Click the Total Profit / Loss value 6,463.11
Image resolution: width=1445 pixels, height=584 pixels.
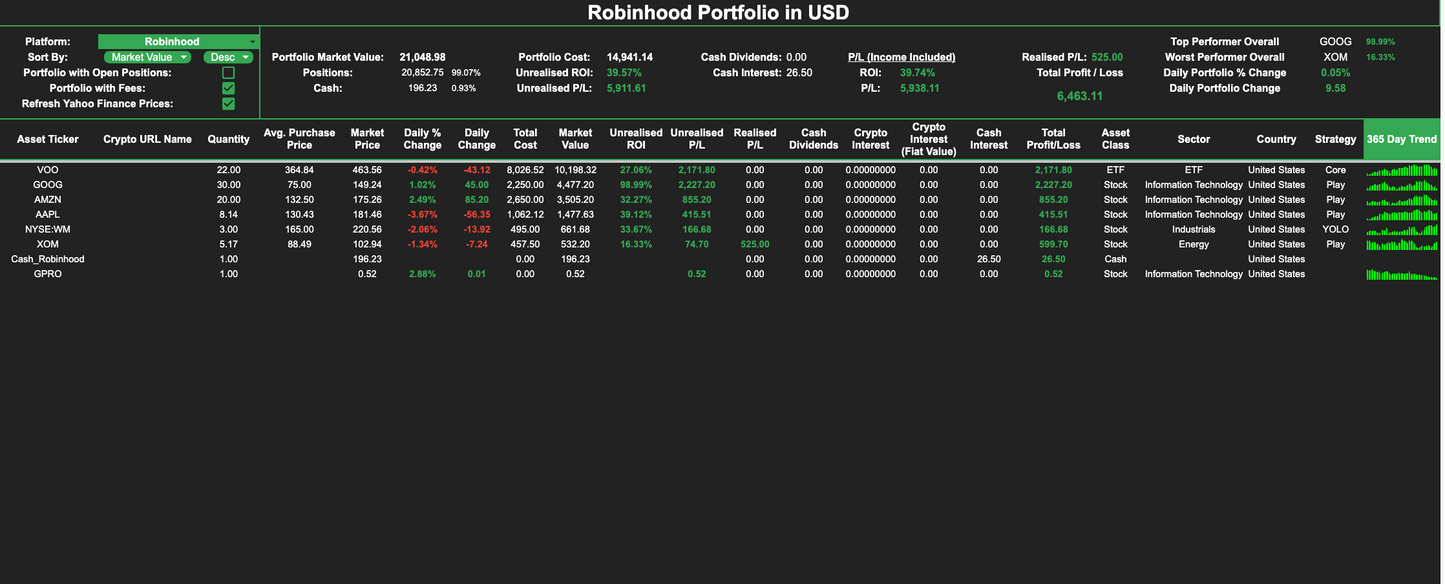coord(1080,96)
